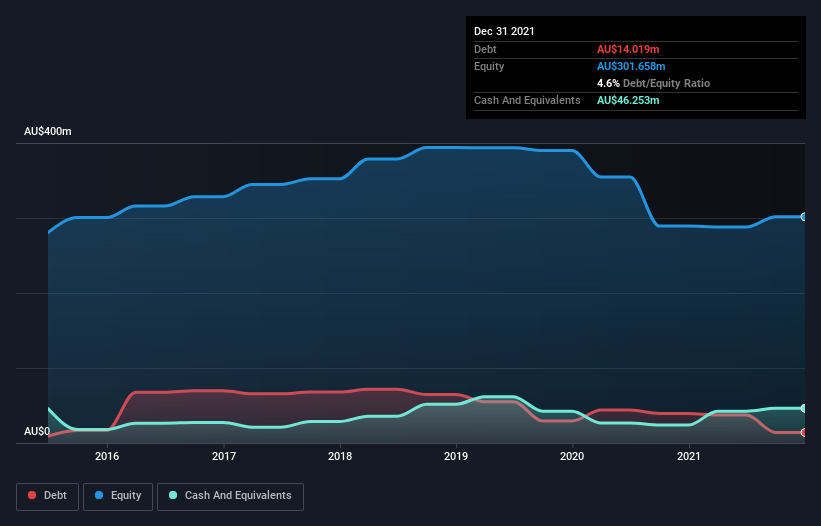
Task: Click the 4.6% Debt/Equity Ratio text
Action: (653, 83)
